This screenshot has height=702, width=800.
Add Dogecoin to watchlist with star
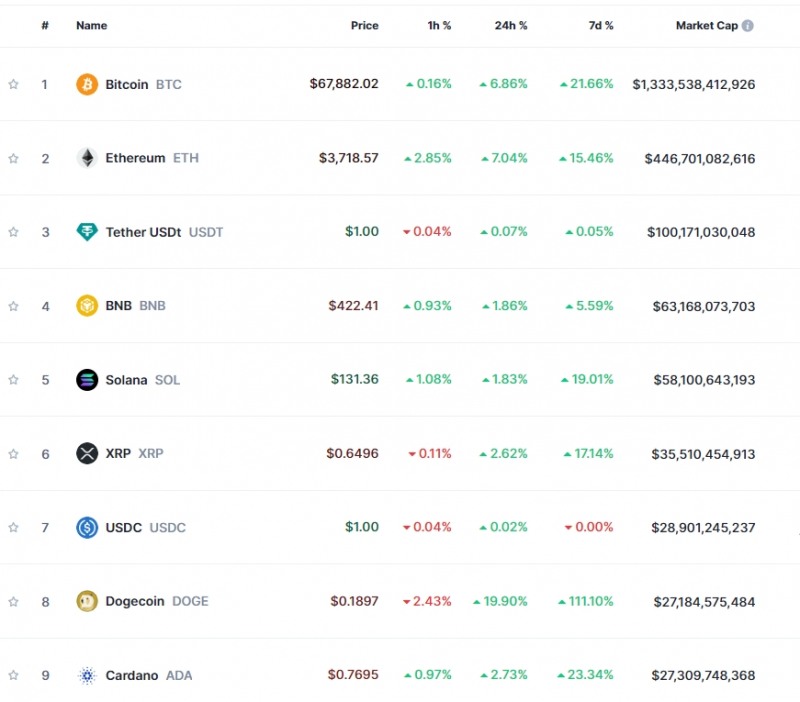pos(14,601)
